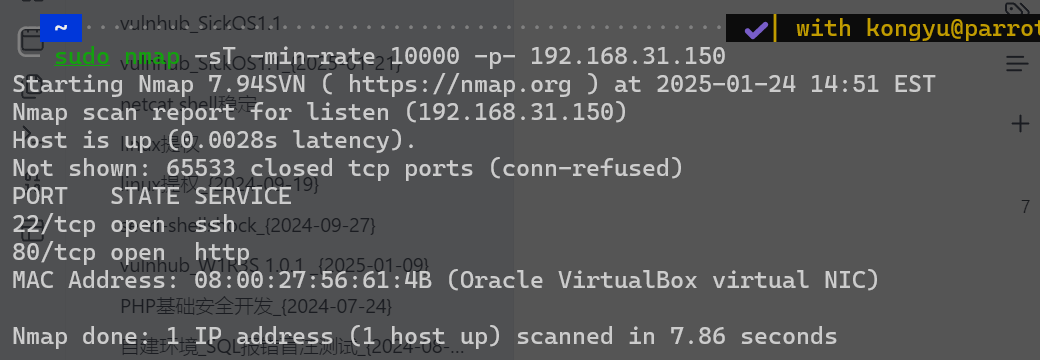Open the SQL报错盲注测试 note

coord(292,347)
